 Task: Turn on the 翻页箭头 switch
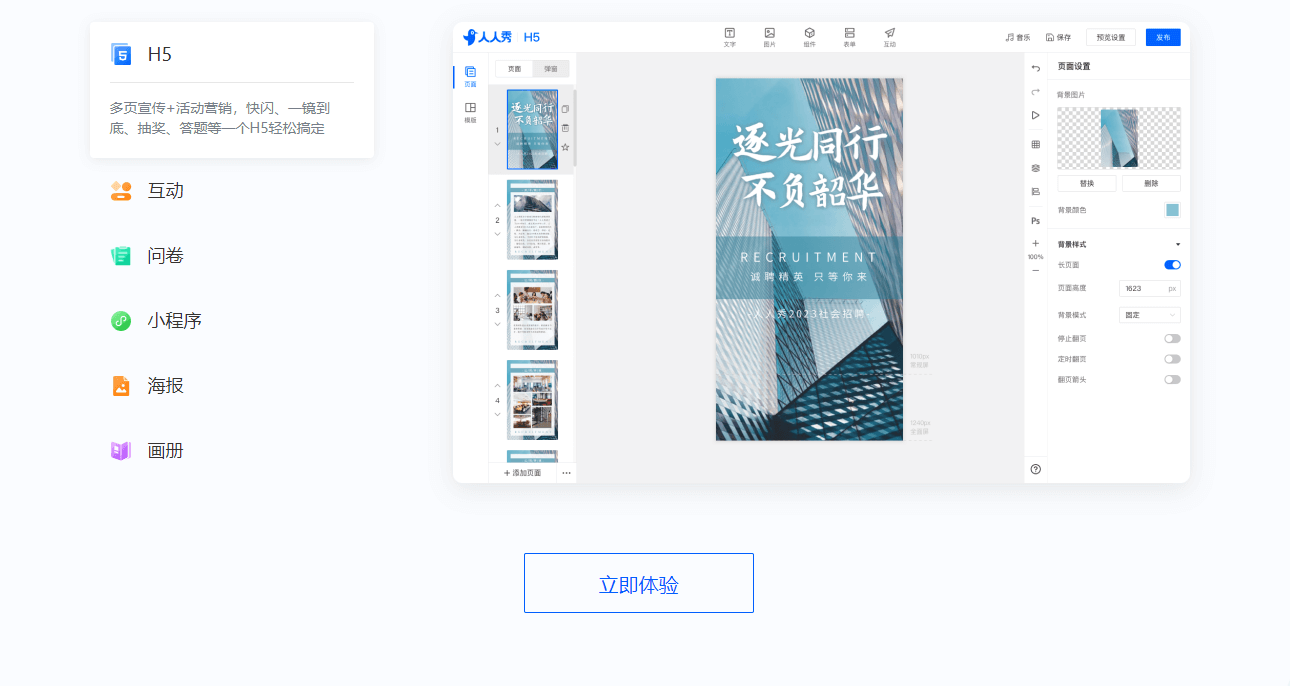pyautogui.click(x=1172, y=379)
